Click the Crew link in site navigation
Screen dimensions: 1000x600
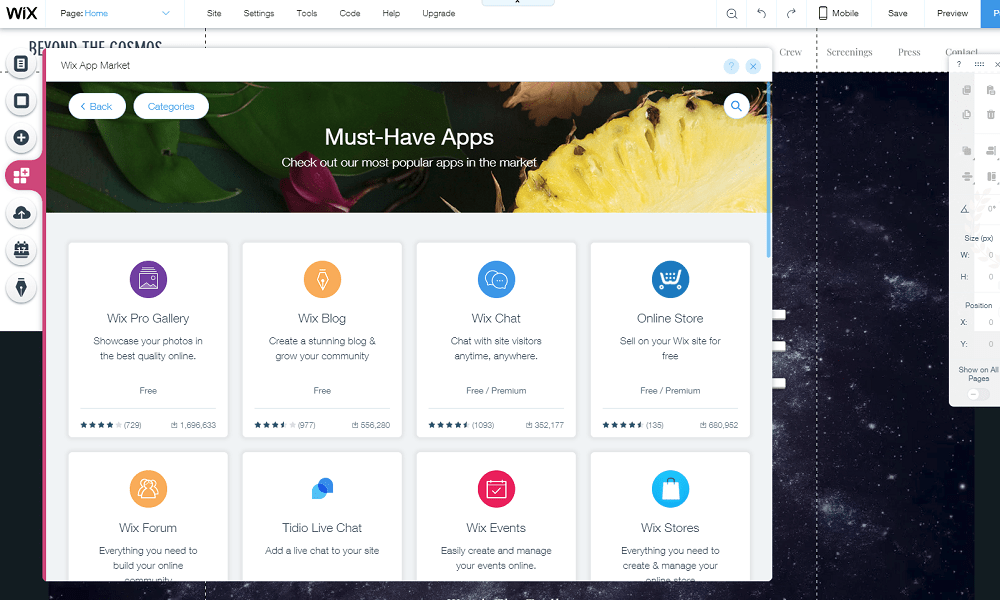point(790,52)
